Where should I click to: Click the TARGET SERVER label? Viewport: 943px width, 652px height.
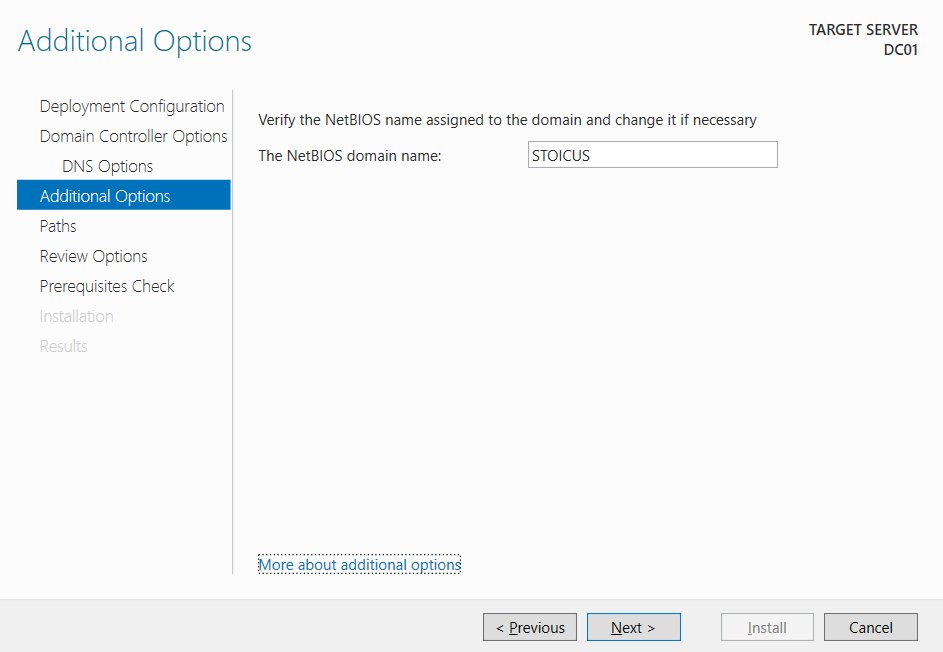coord(863,30)
